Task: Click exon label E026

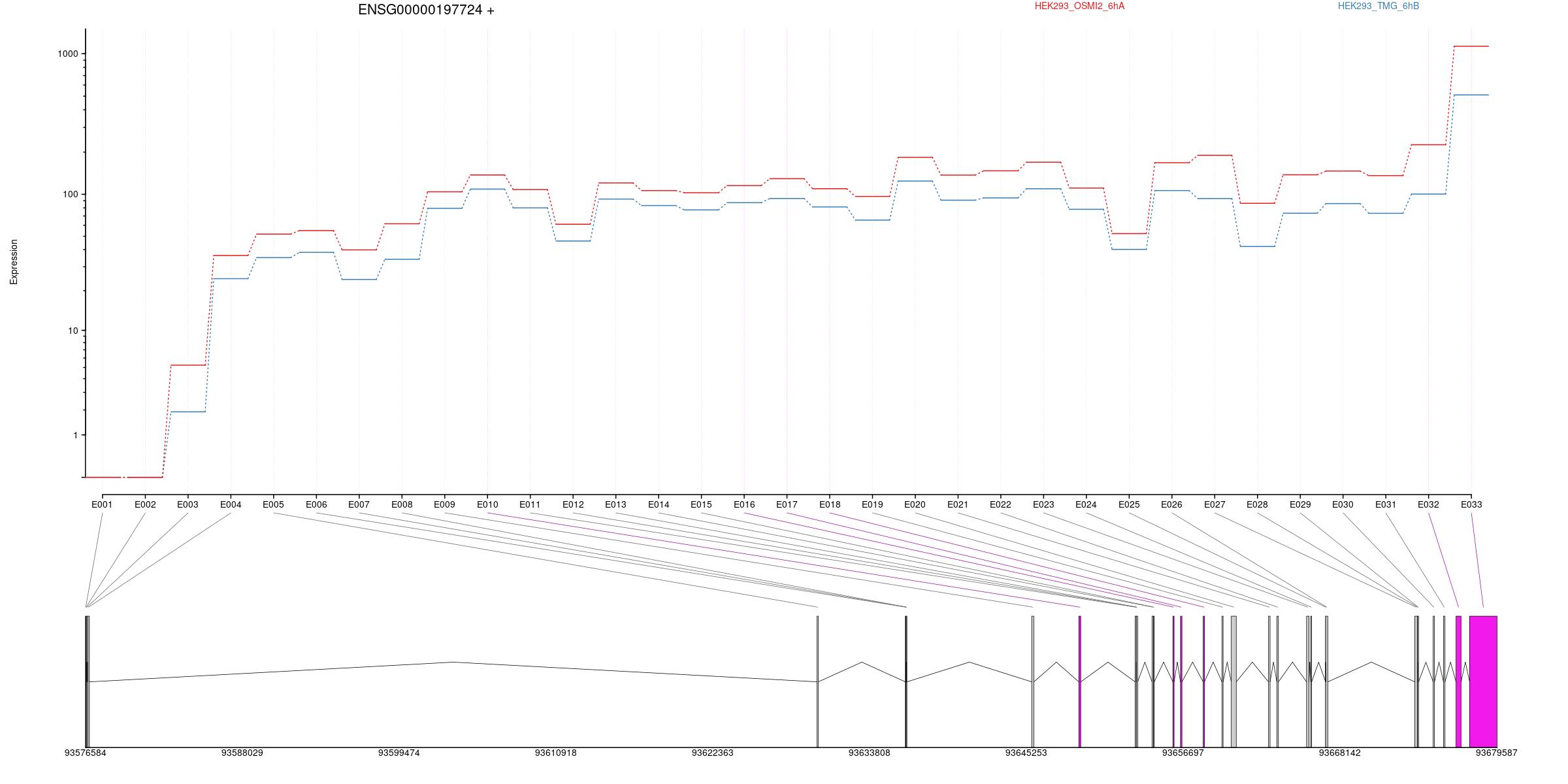Action: (1171, 504)
